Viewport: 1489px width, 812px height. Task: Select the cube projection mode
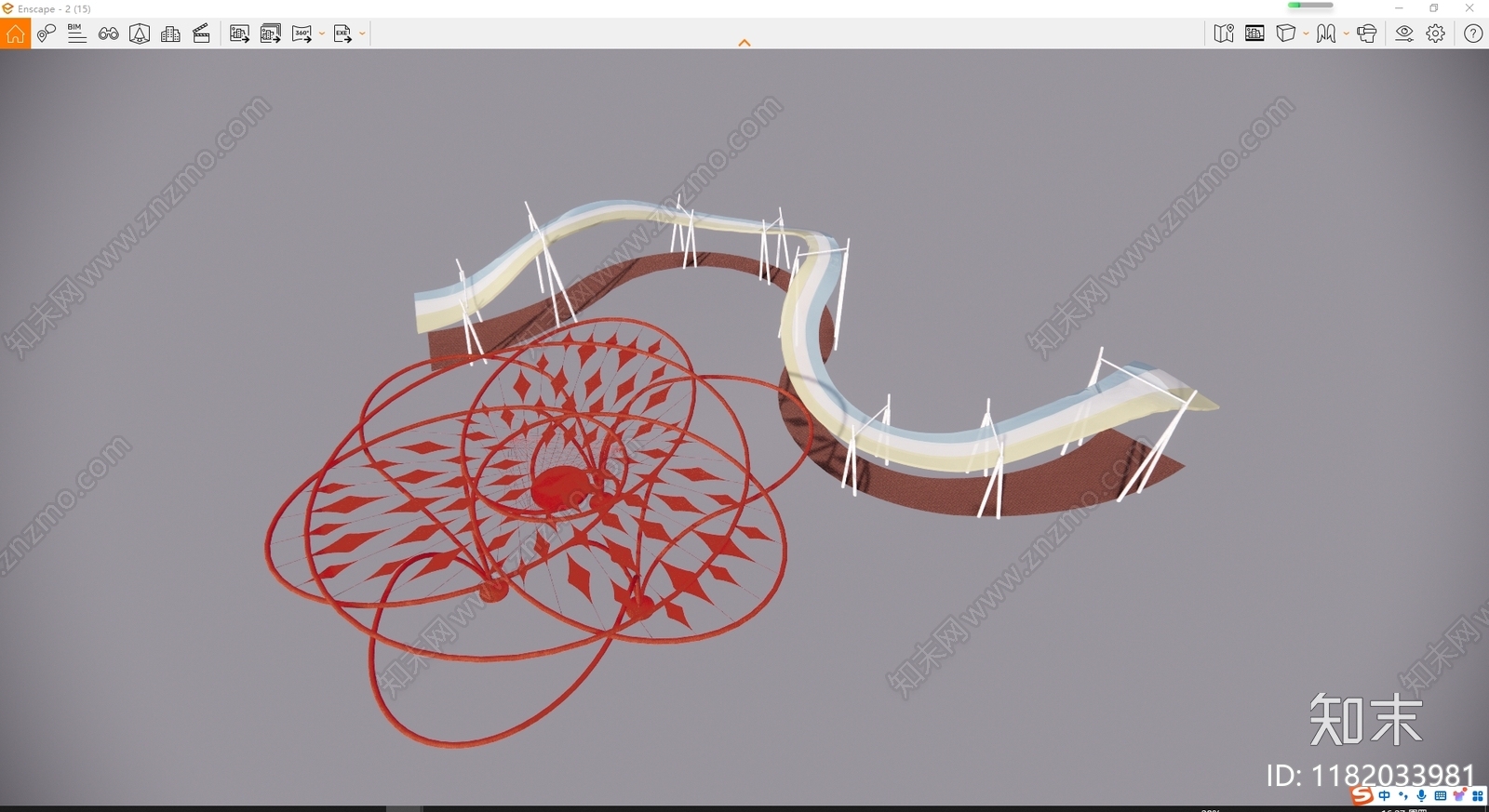coord(1286,33)
